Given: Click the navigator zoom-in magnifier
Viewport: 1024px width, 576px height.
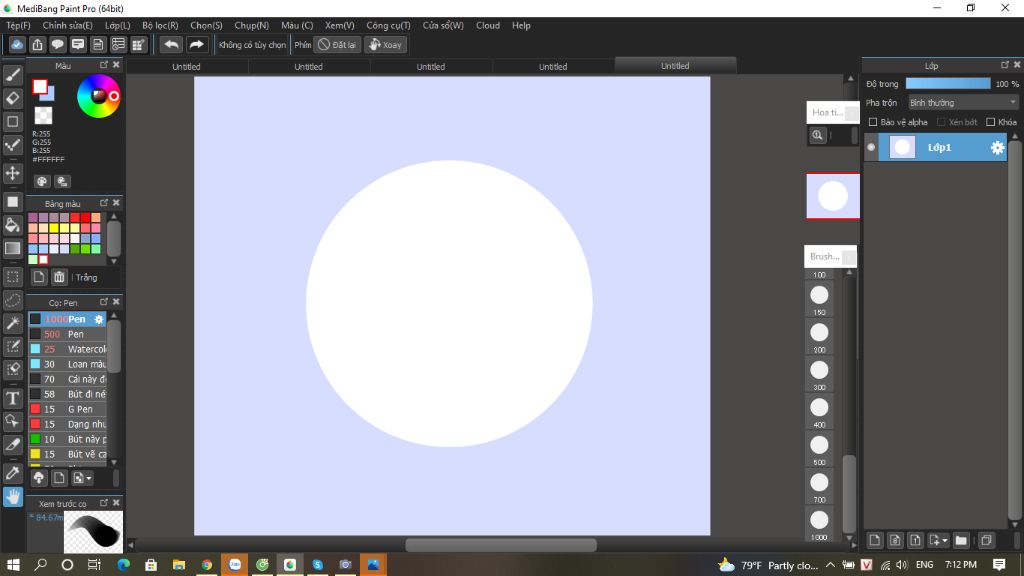Looking at the screenshot, I should pos(817,135).
